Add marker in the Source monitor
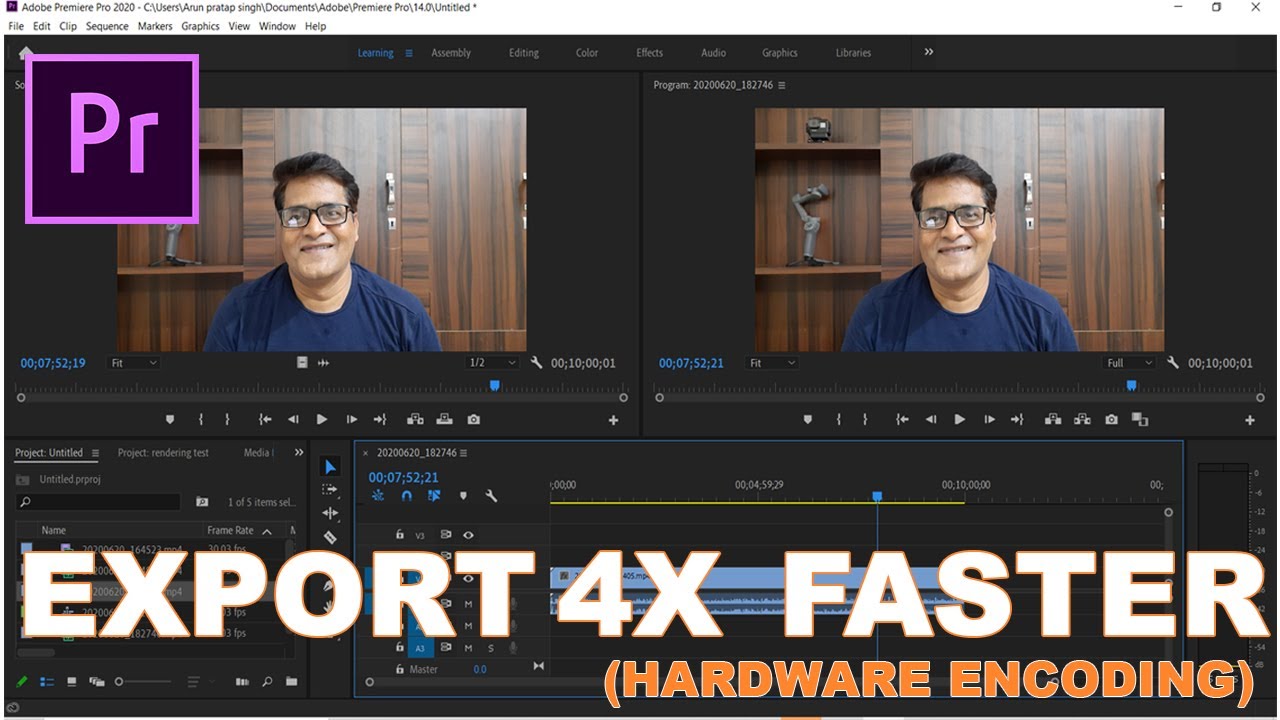Viewport: 1280px width, 720px height. (x=170, y=420)
